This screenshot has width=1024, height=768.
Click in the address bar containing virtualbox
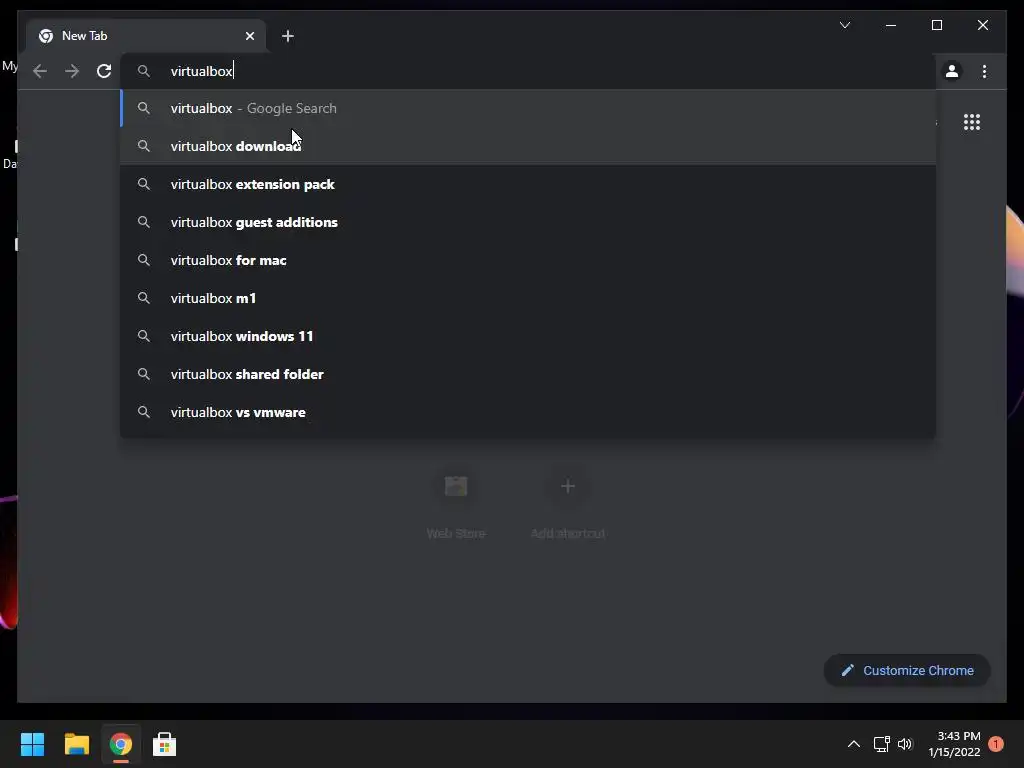click(528, 71)
